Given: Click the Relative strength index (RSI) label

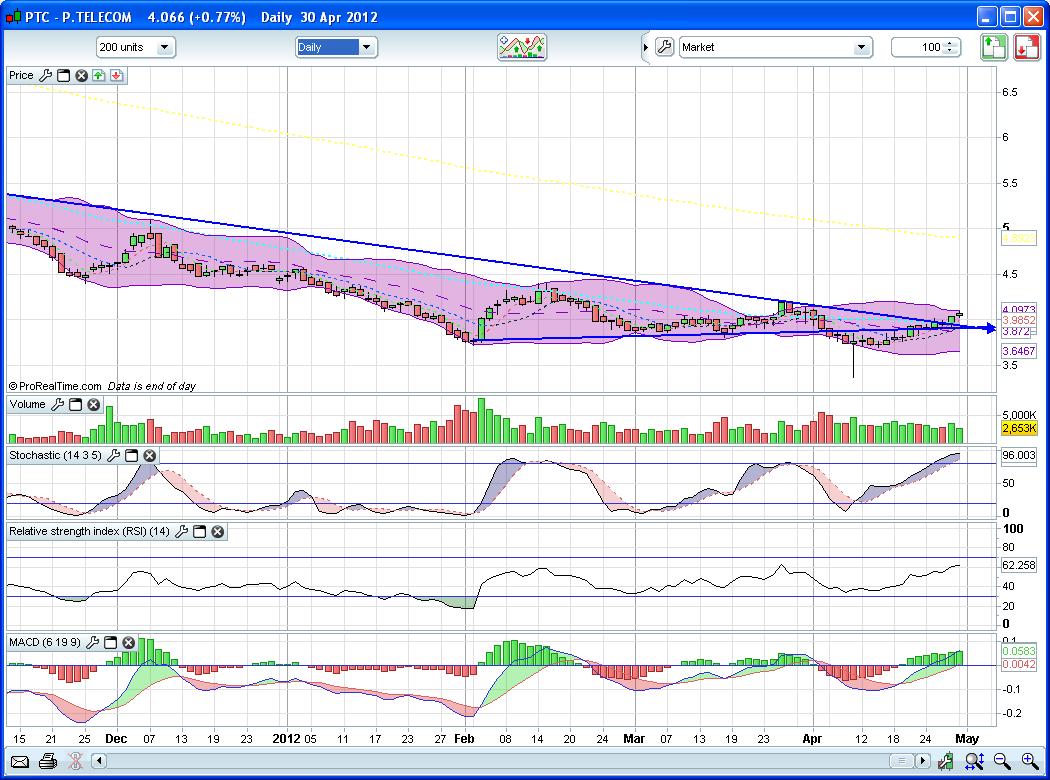Looking at the screenshot, I should [x=89, y=532].
